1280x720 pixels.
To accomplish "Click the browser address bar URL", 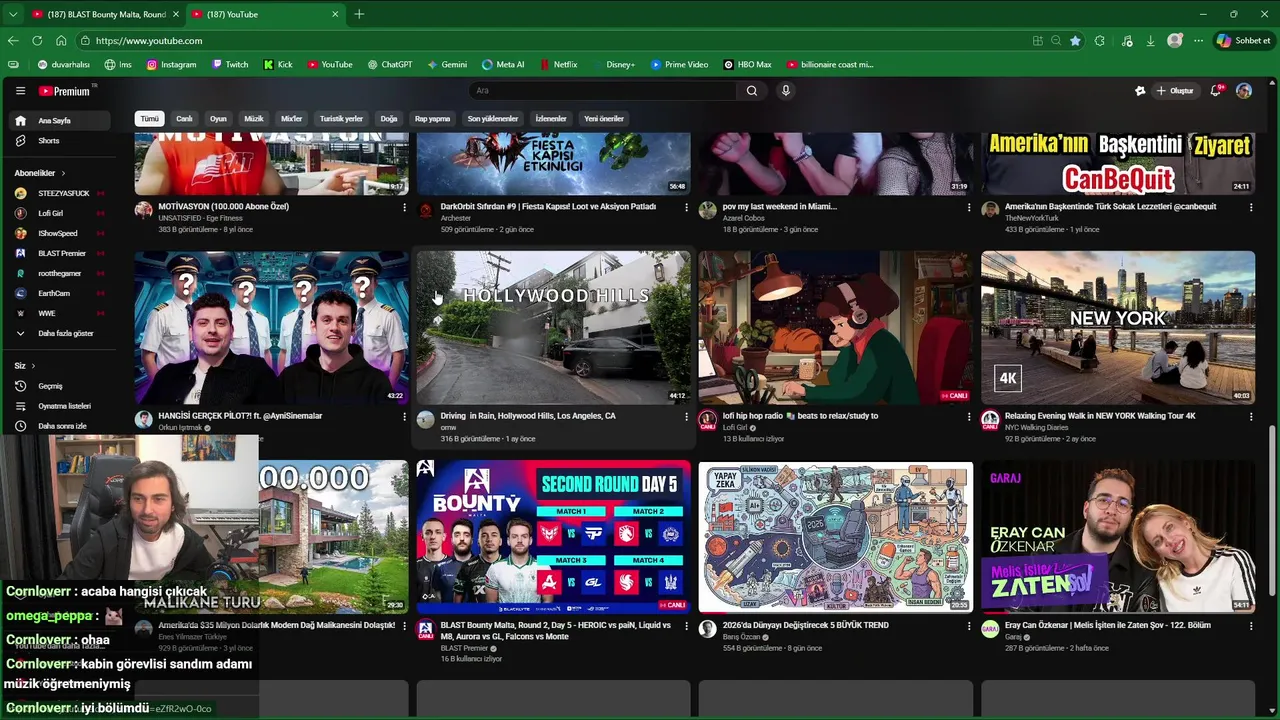I will point(149,41).
